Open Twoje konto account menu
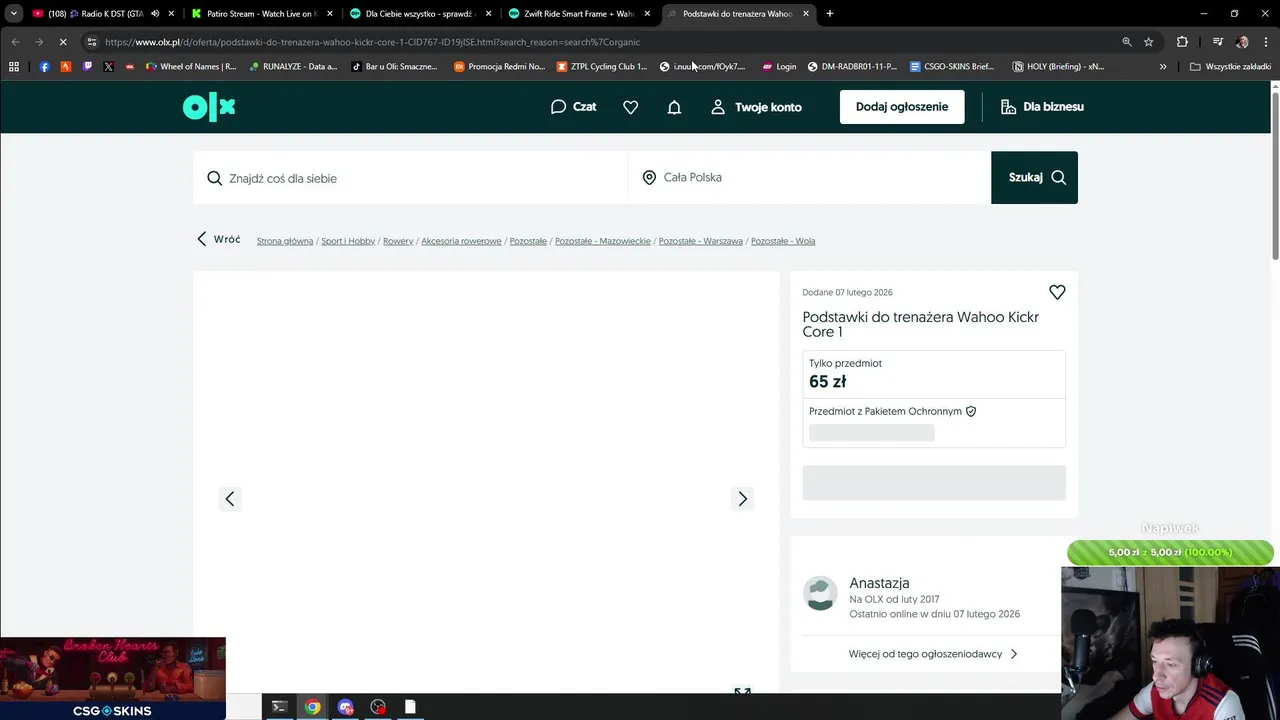Screen dimensions: 1280x720 [756, 107]
